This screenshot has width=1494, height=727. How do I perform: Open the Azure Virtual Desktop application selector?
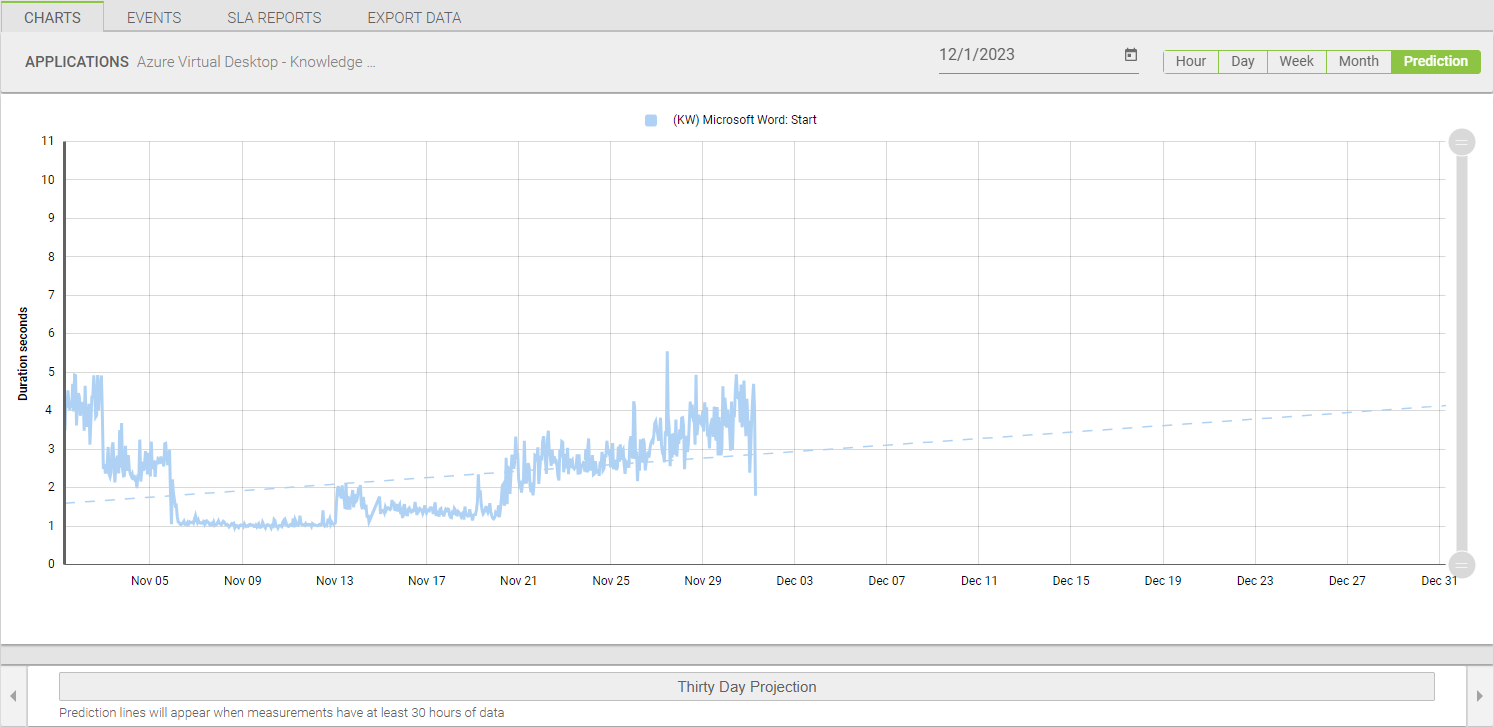(256, 62)
